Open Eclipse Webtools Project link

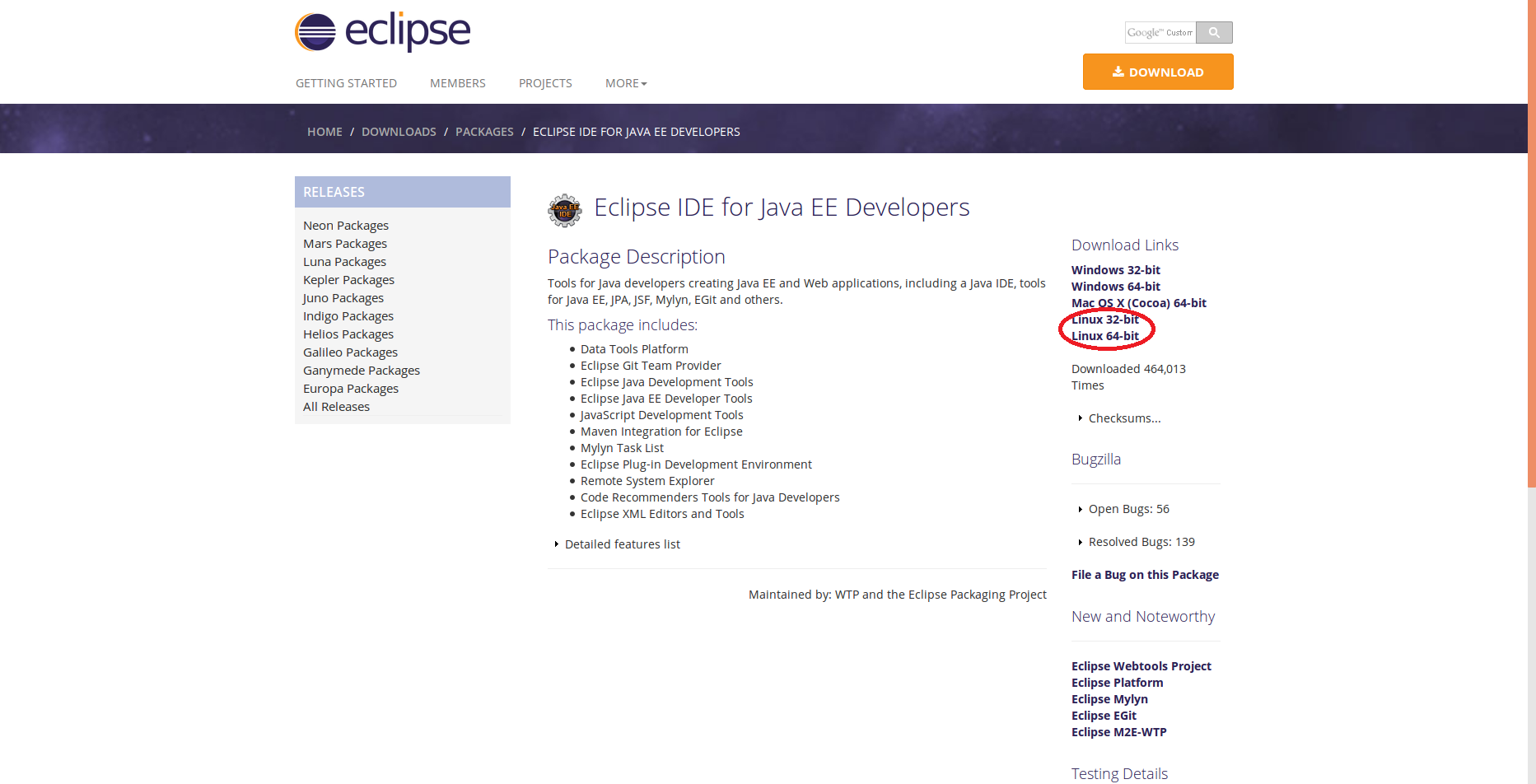[1141, 666]
